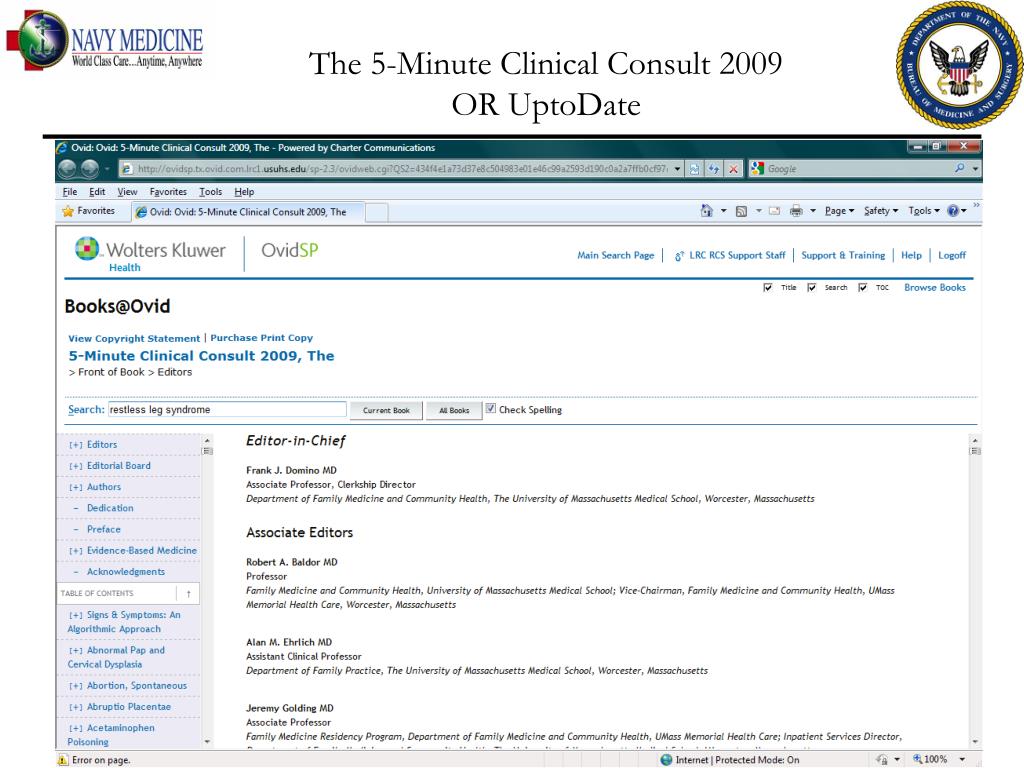Expand the Editorial Board tree node
1024x768 pixels.
click(x=76, y=466)
